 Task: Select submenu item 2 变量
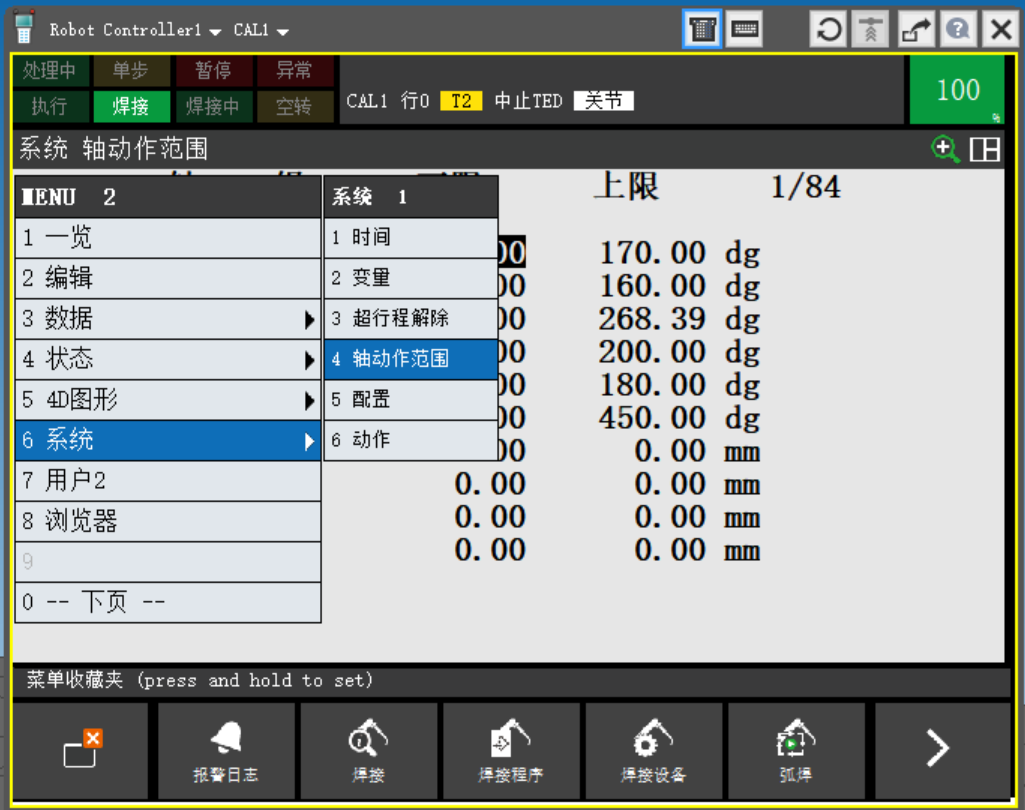[411, 278]
